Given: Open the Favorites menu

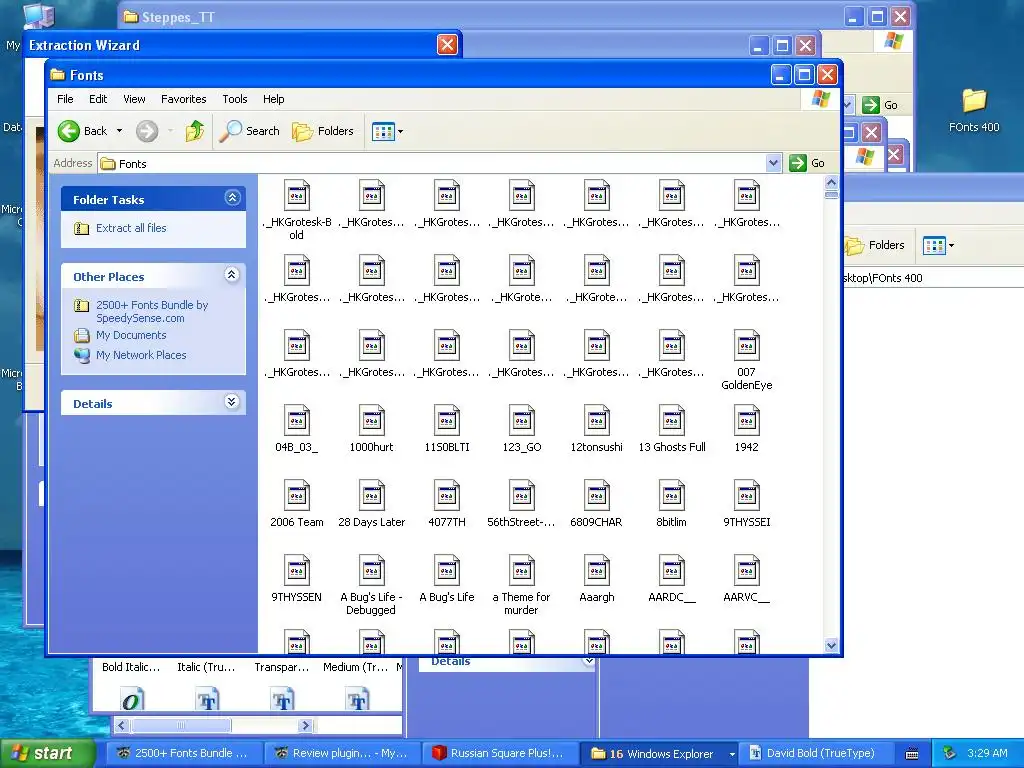Looking at the screenshot, I should point(184,99).
